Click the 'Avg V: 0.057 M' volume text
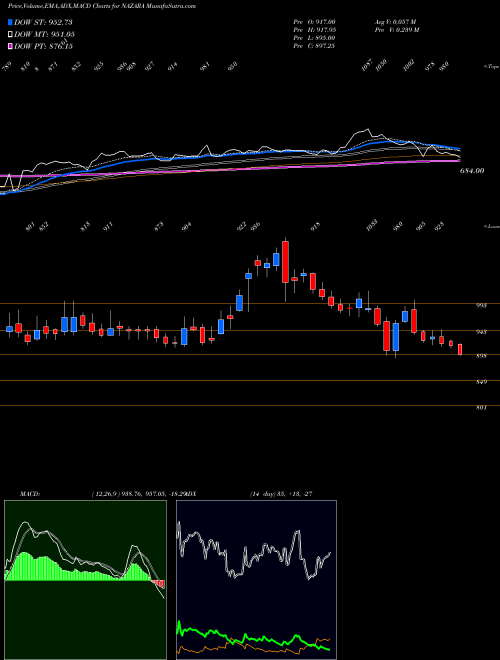 click(395, 22)
